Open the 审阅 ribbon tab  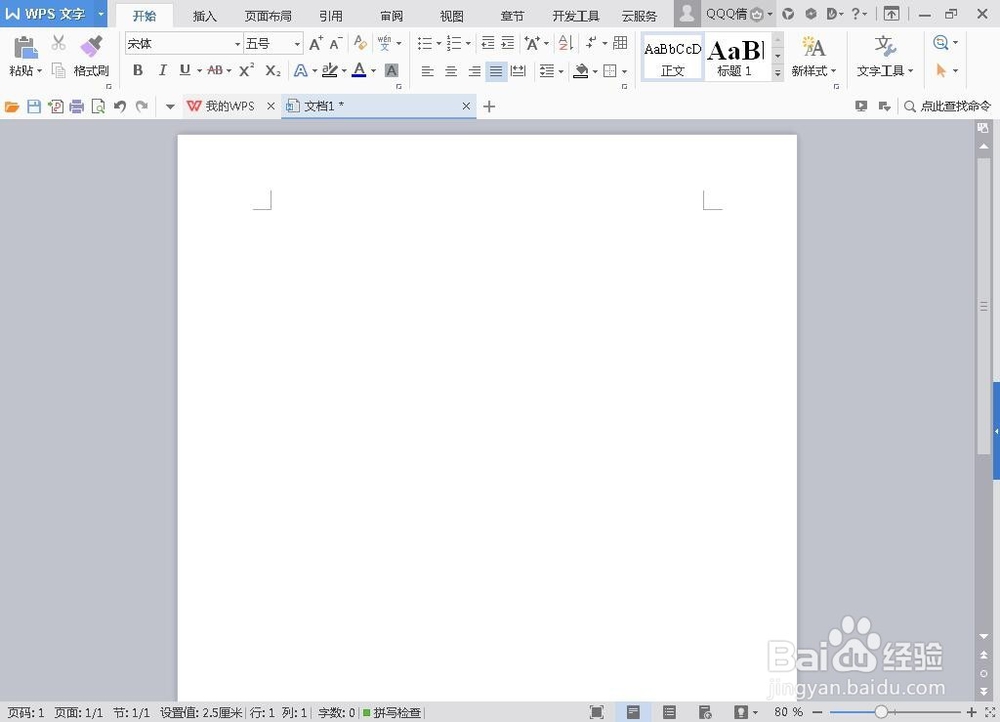[x=392, y=16]
